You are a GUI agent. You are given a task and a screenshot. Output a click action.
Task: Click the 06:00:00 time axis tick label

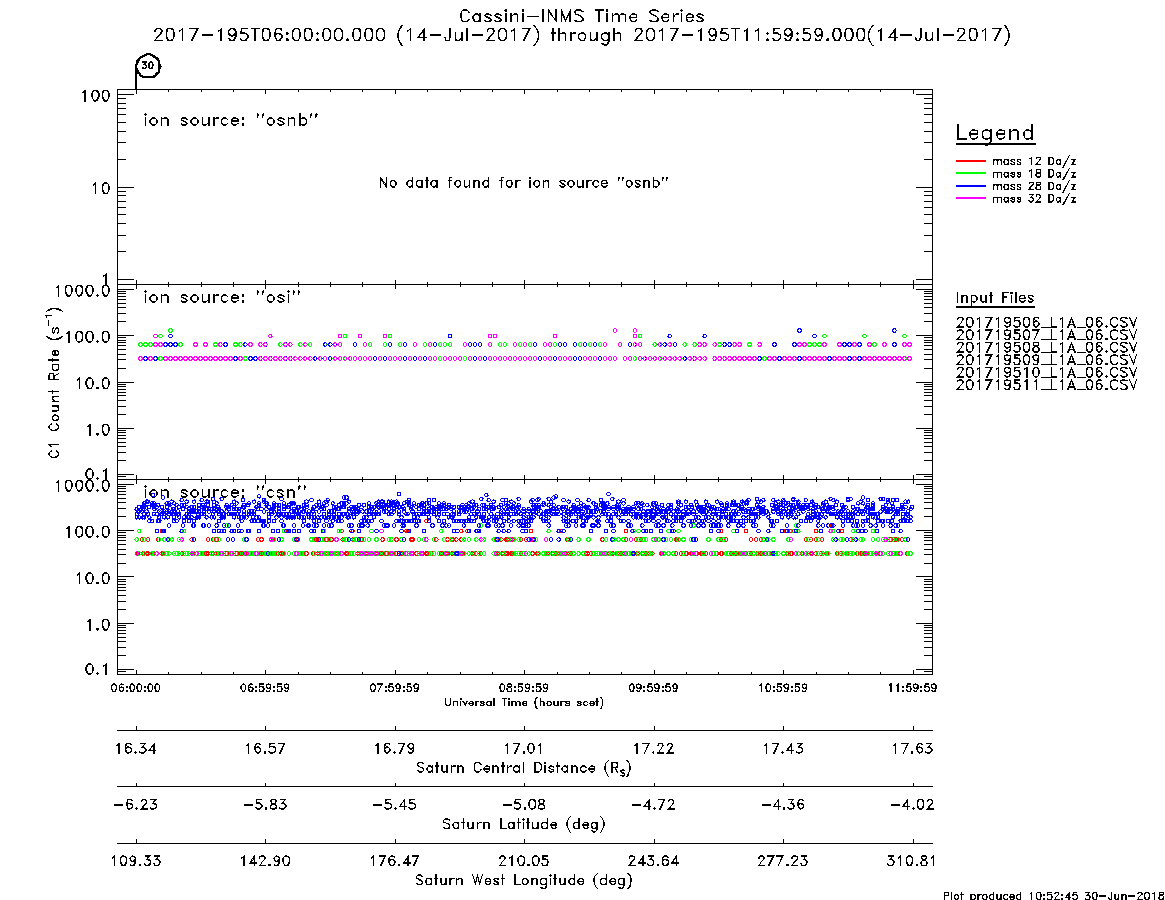pyautogui.click(x=135, y=688)
